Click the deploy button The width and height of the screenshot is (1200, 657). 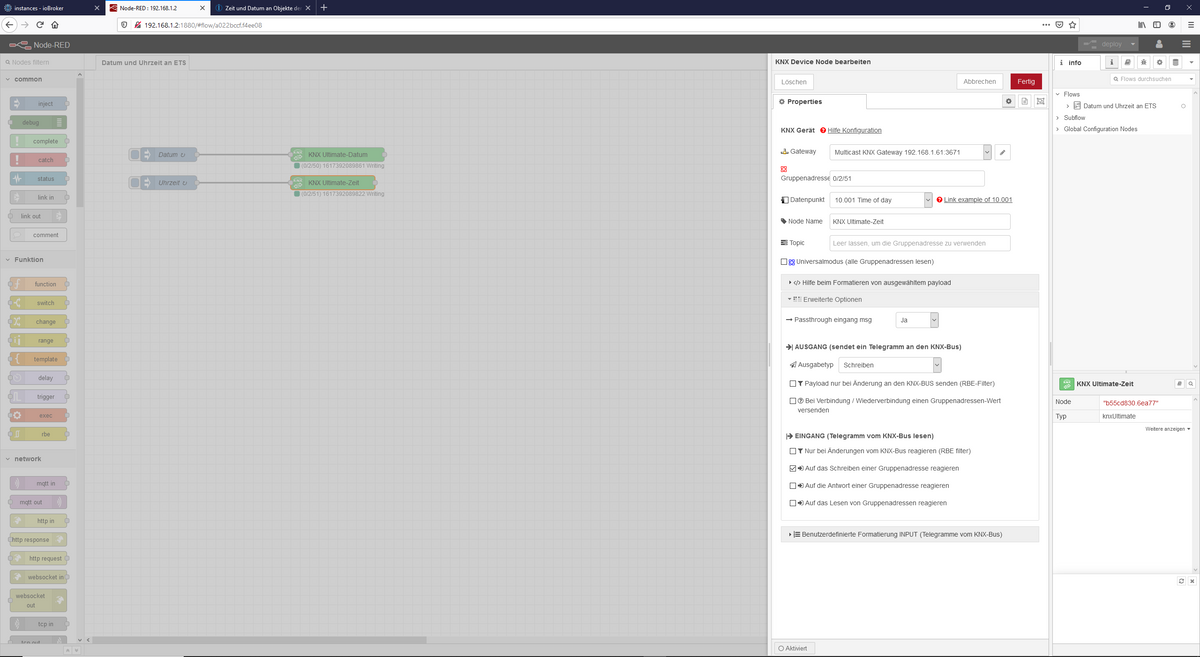click(x=1103, y=44)
